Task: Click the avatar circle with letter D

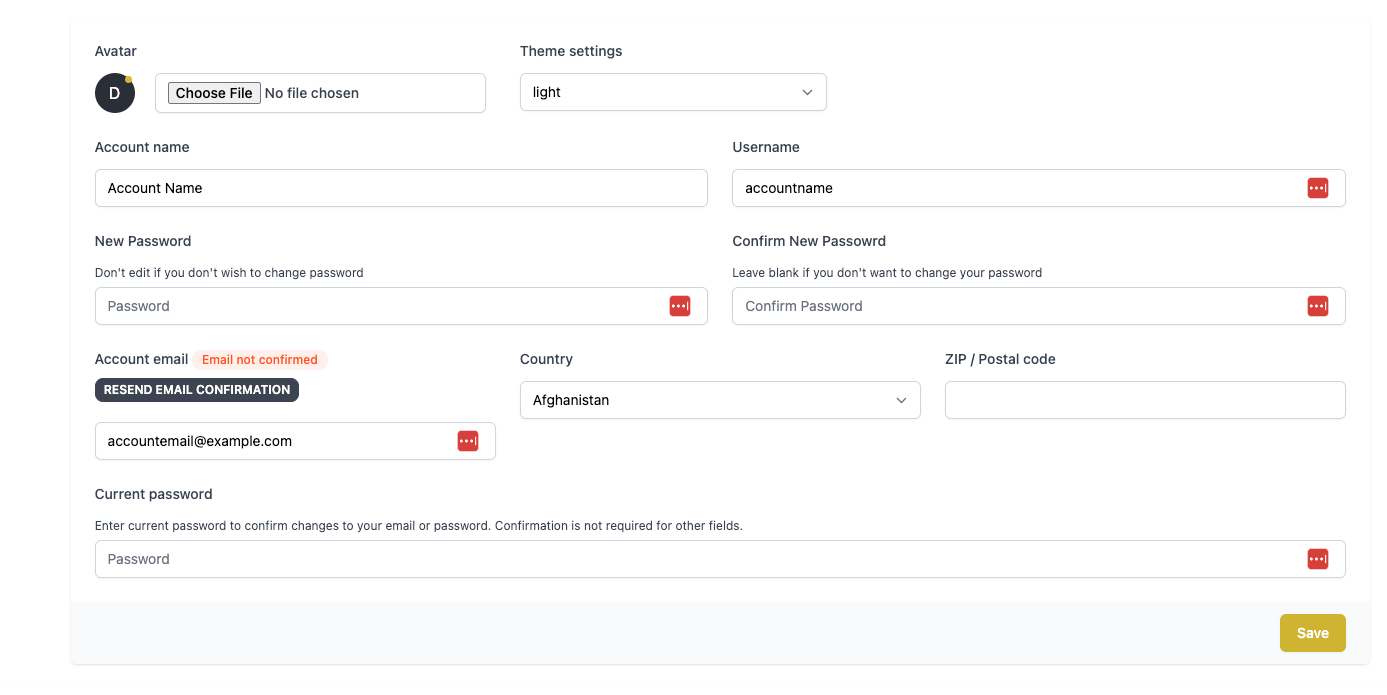Action: tap(115, 93)
